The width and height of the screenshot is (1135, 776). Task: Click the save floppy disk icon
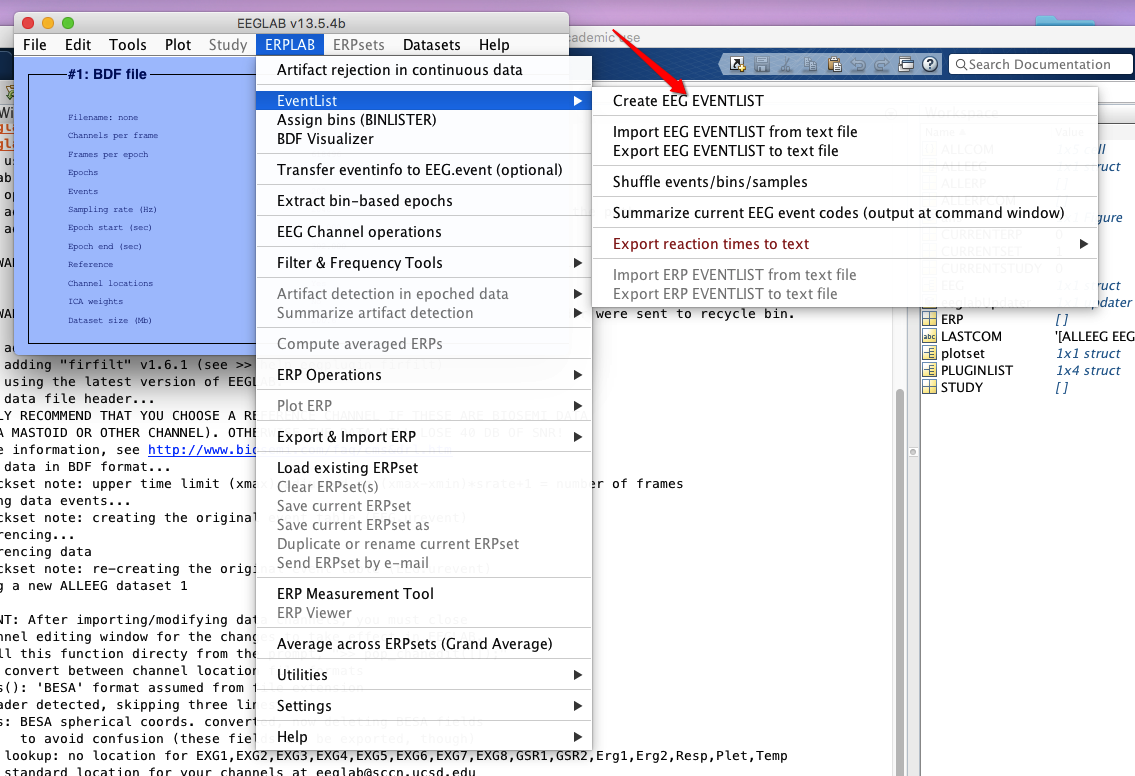click(761, 64)
